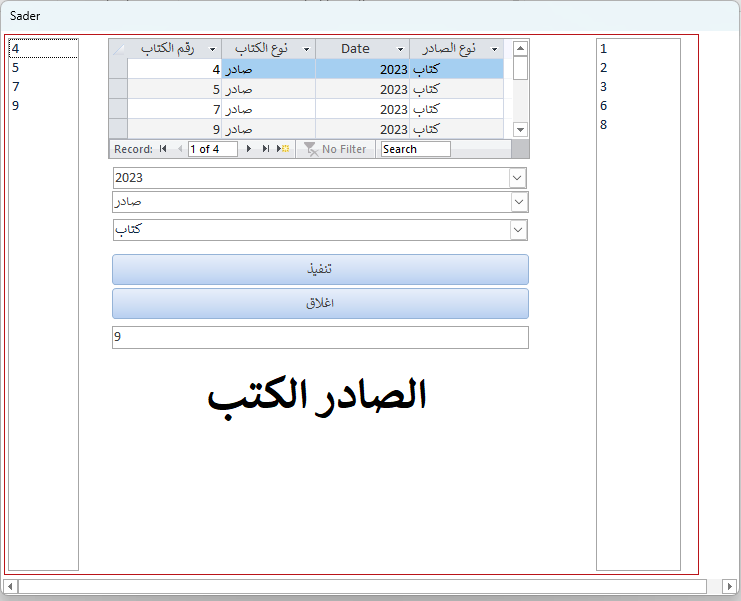This screenshot has height=601, width=741.
Task: Click Date cell in row 7
Action: pyautogui.click(x=362, y=109)
